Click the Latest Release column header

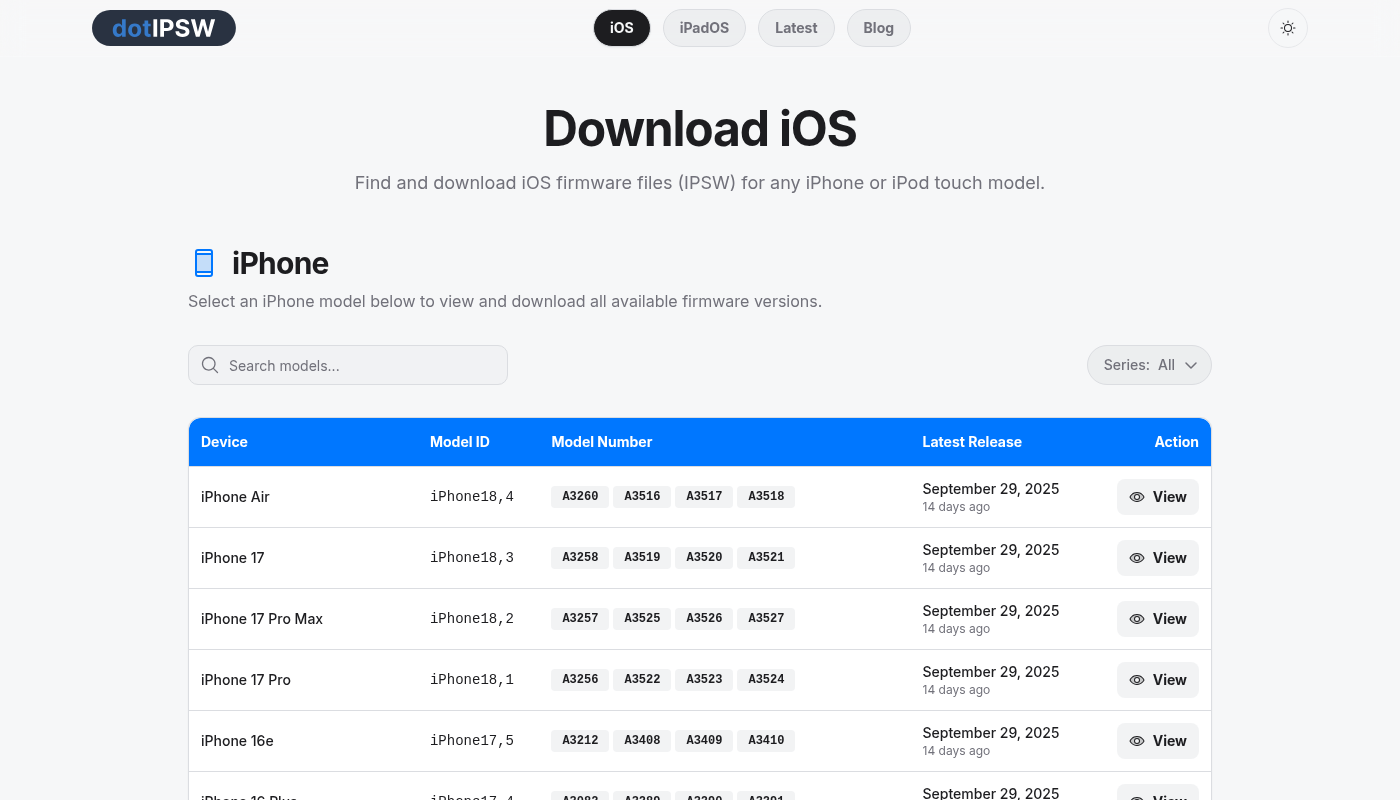point(971,442)
